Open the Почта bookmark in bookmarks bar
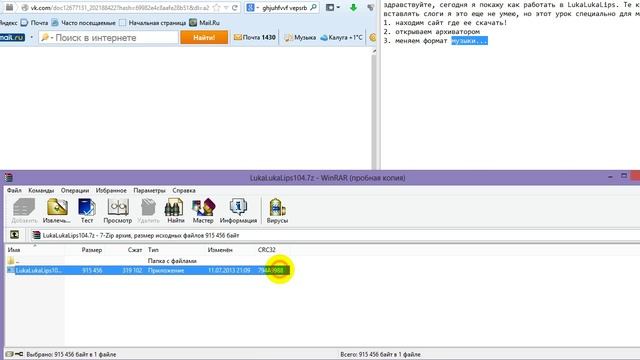Viewport: 640px width, 360px height. click(35, 23)
